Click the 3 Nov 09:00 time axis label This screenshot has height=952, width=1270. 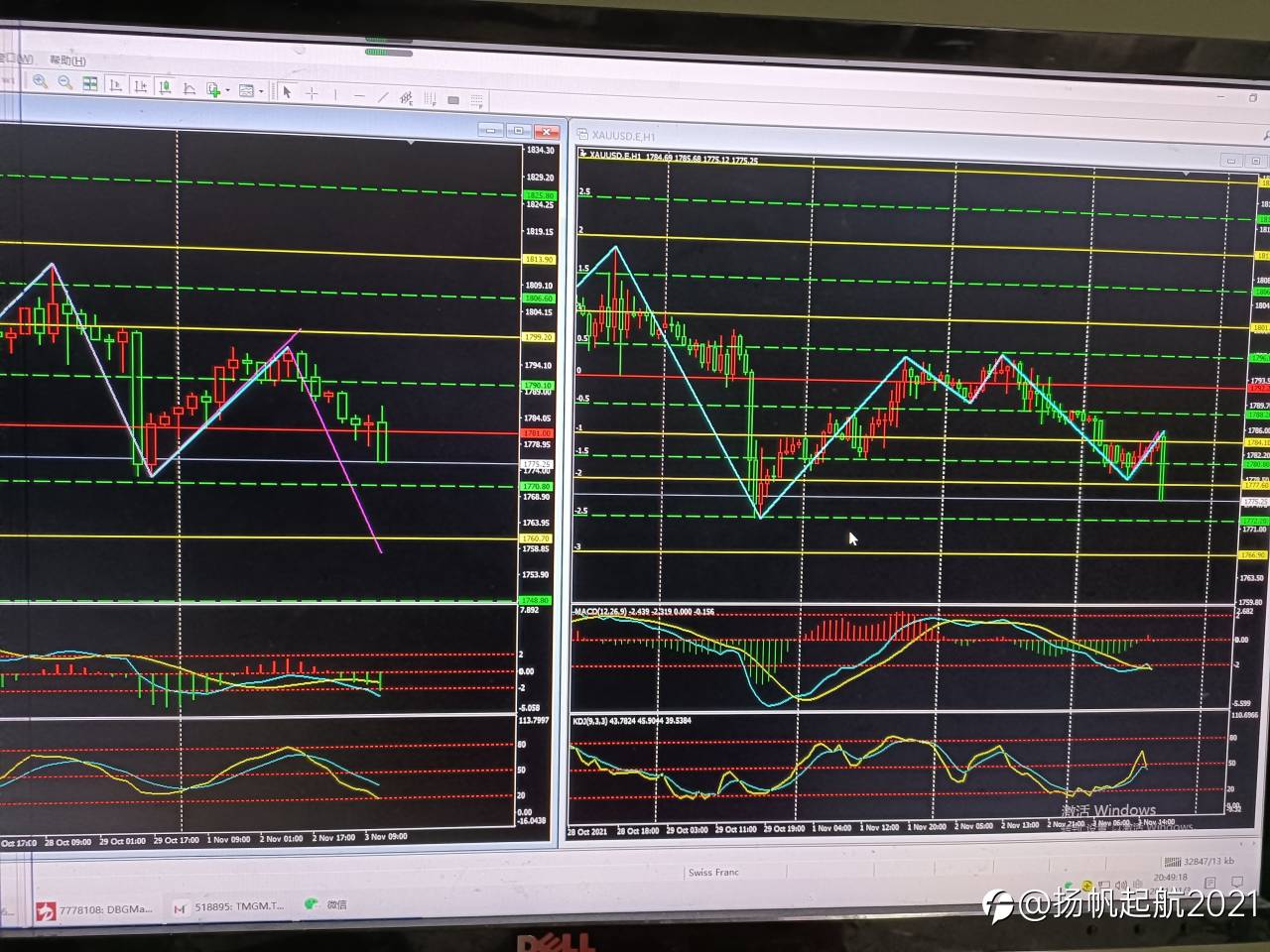pyautogui.click(x=385, y=836)
